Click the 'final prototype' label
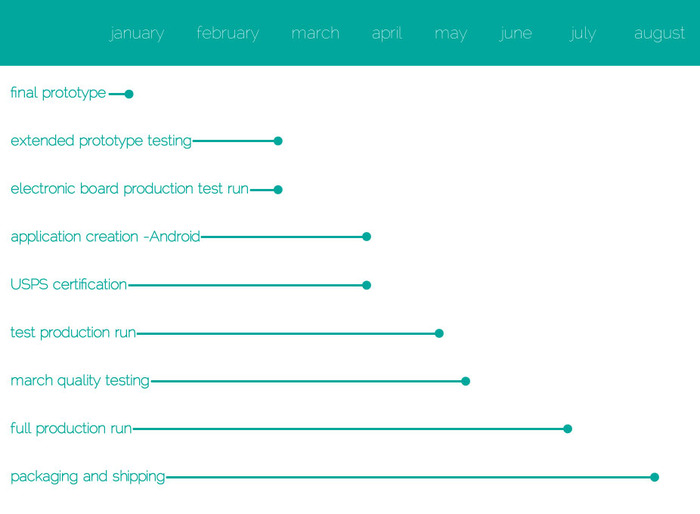The image size is (700, 514). [x=58, y=93]
